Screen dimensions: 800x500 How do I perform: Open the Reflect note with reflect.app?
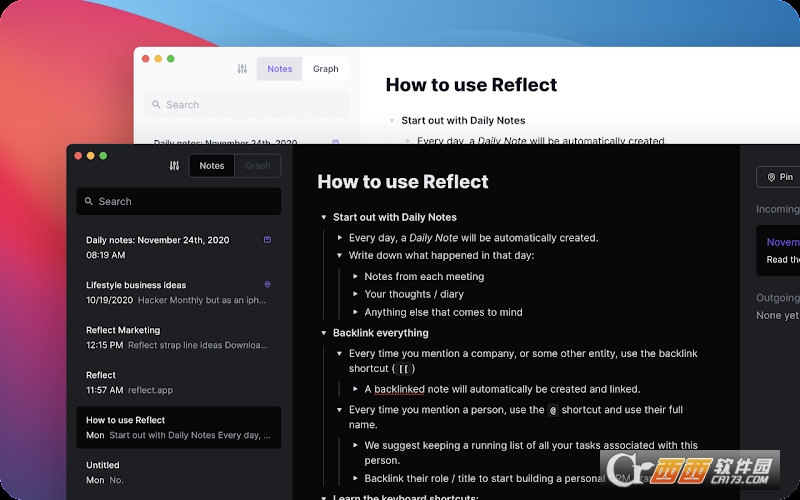[x=179, y=382]
